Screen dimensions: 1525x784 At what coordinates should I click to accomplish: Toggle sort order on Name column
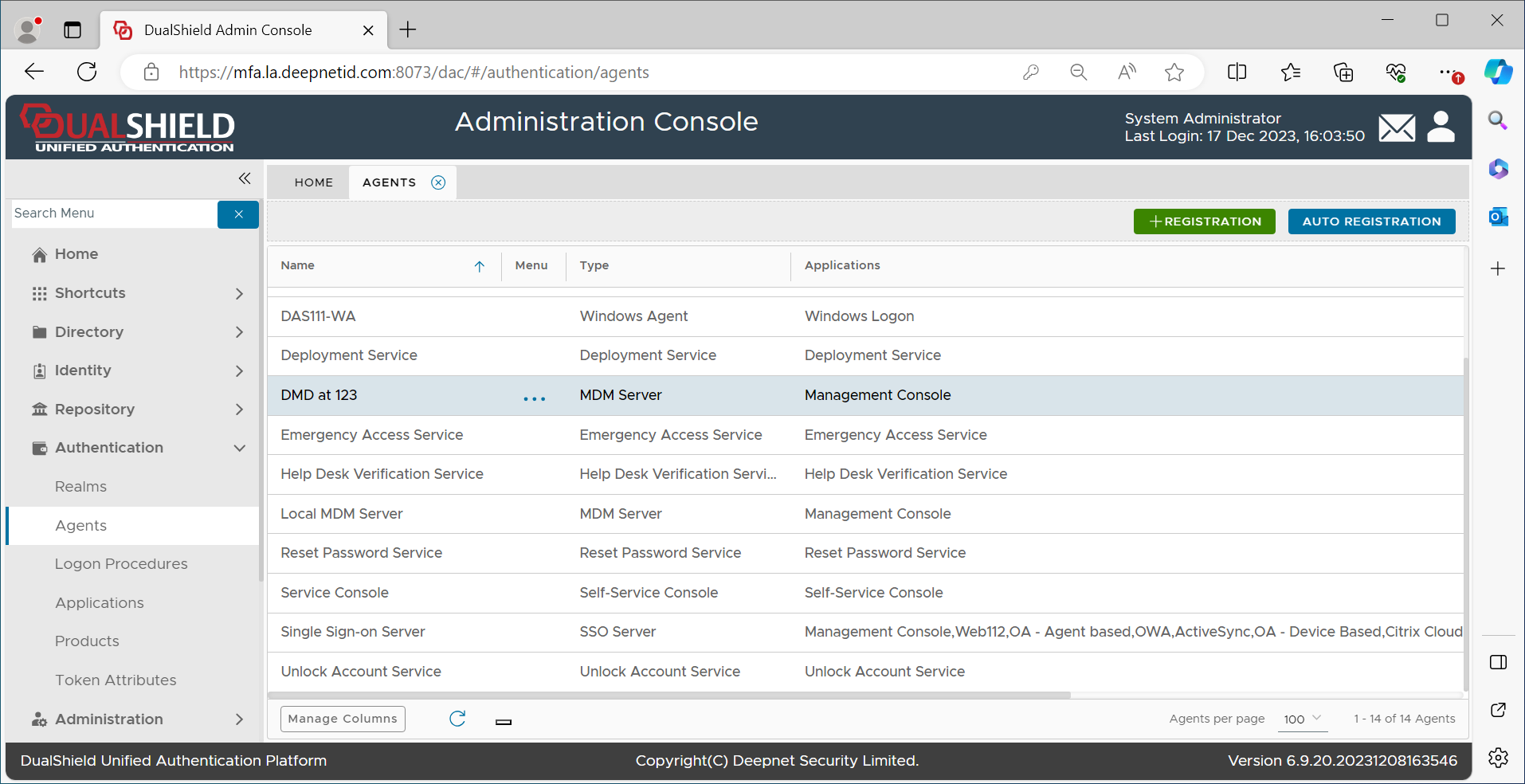click(479, 266)
